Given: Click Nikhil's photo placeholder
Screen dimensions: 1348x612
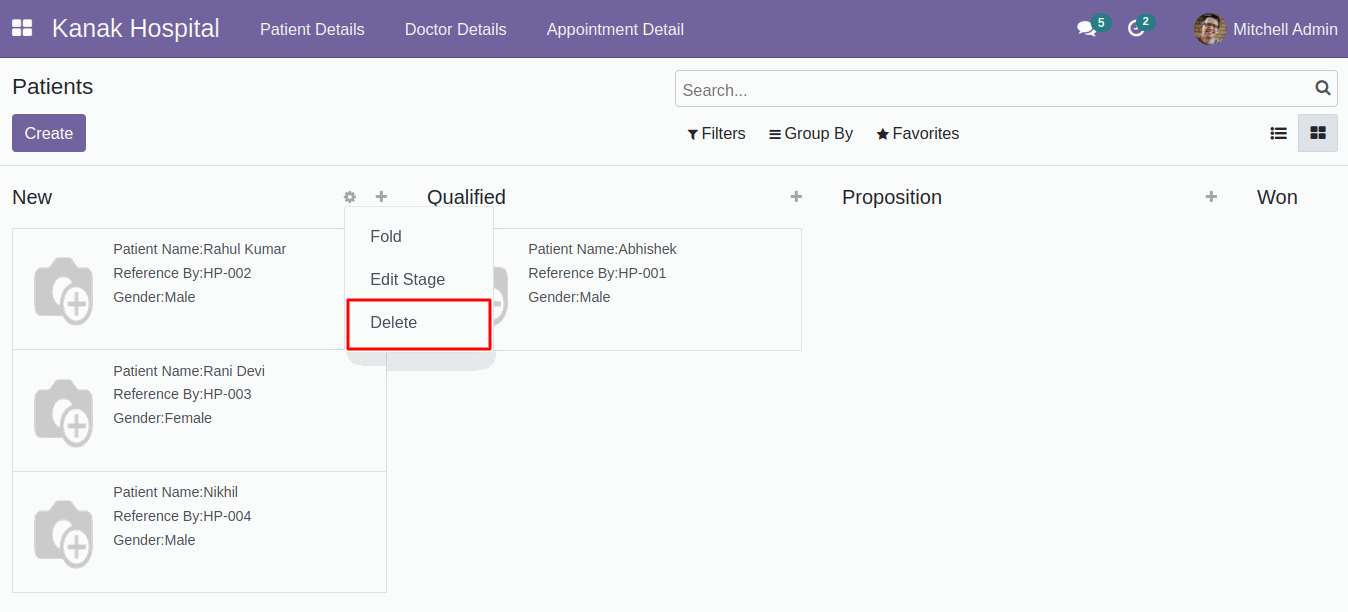Looking at the screenshot, I should pos(63,533).
